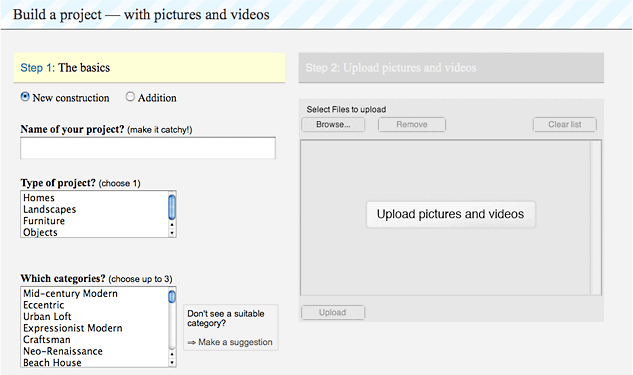Select the Neo-Renaissance category
Viewport: 633px width, 375px height.
coord(94,351)
